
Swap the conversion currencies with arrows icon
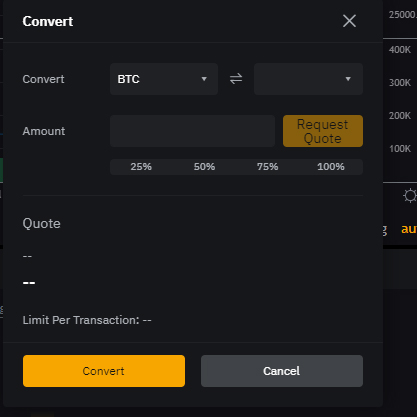[236, 79]
